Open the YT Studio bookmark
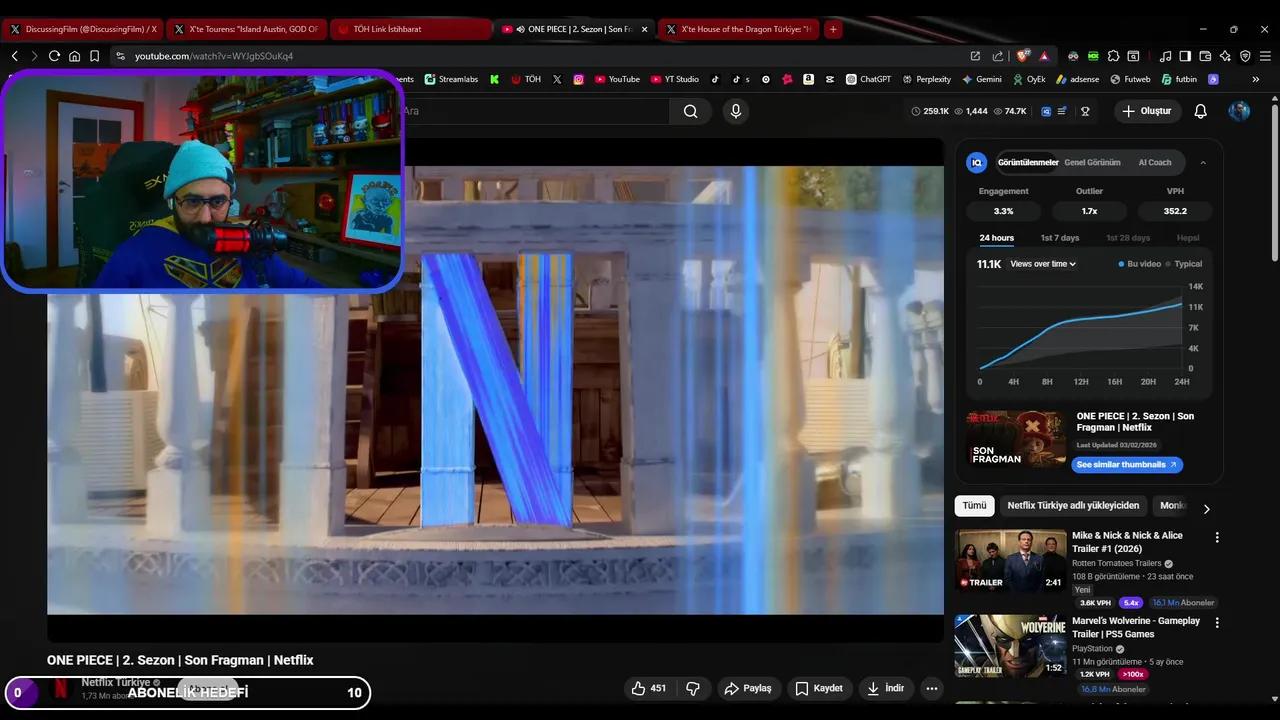The width and height of the screenshot is (1280, 720). point(675,79)
